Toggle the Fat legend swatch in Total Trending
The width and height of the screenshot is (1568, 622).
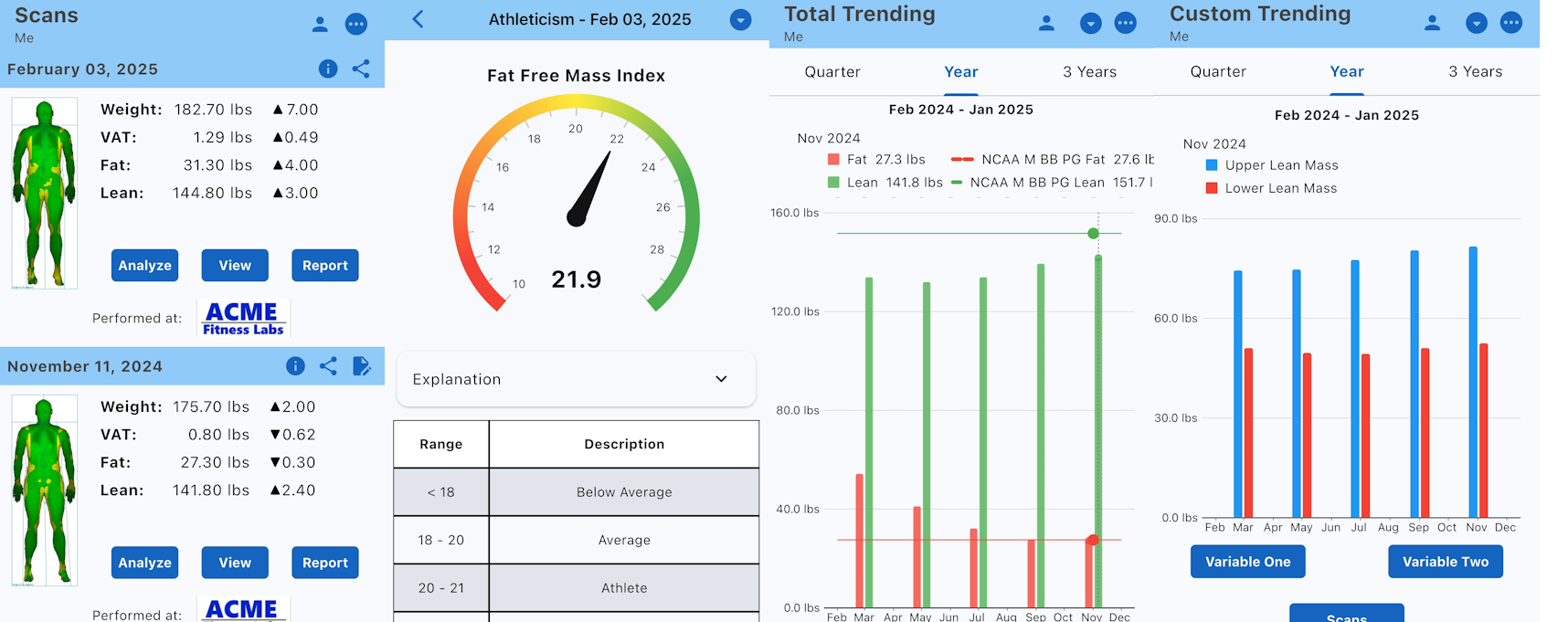(832, 159)
